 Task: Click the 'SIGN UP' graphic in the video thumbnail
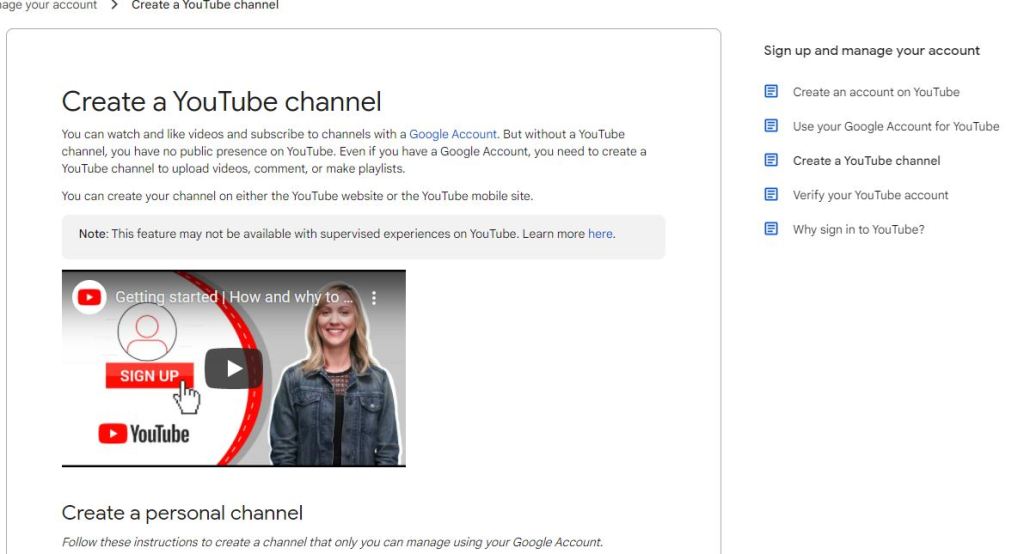(150, 376)
